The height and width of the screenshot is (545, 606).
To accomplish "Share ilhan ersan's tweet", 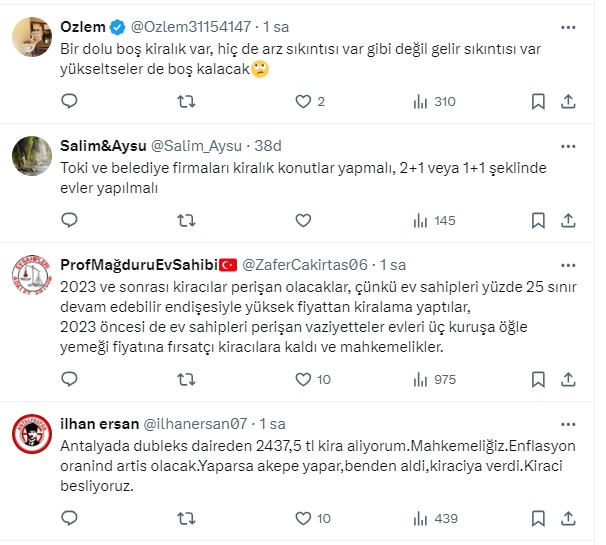I will pyautogui.click(x=568, y=518).
